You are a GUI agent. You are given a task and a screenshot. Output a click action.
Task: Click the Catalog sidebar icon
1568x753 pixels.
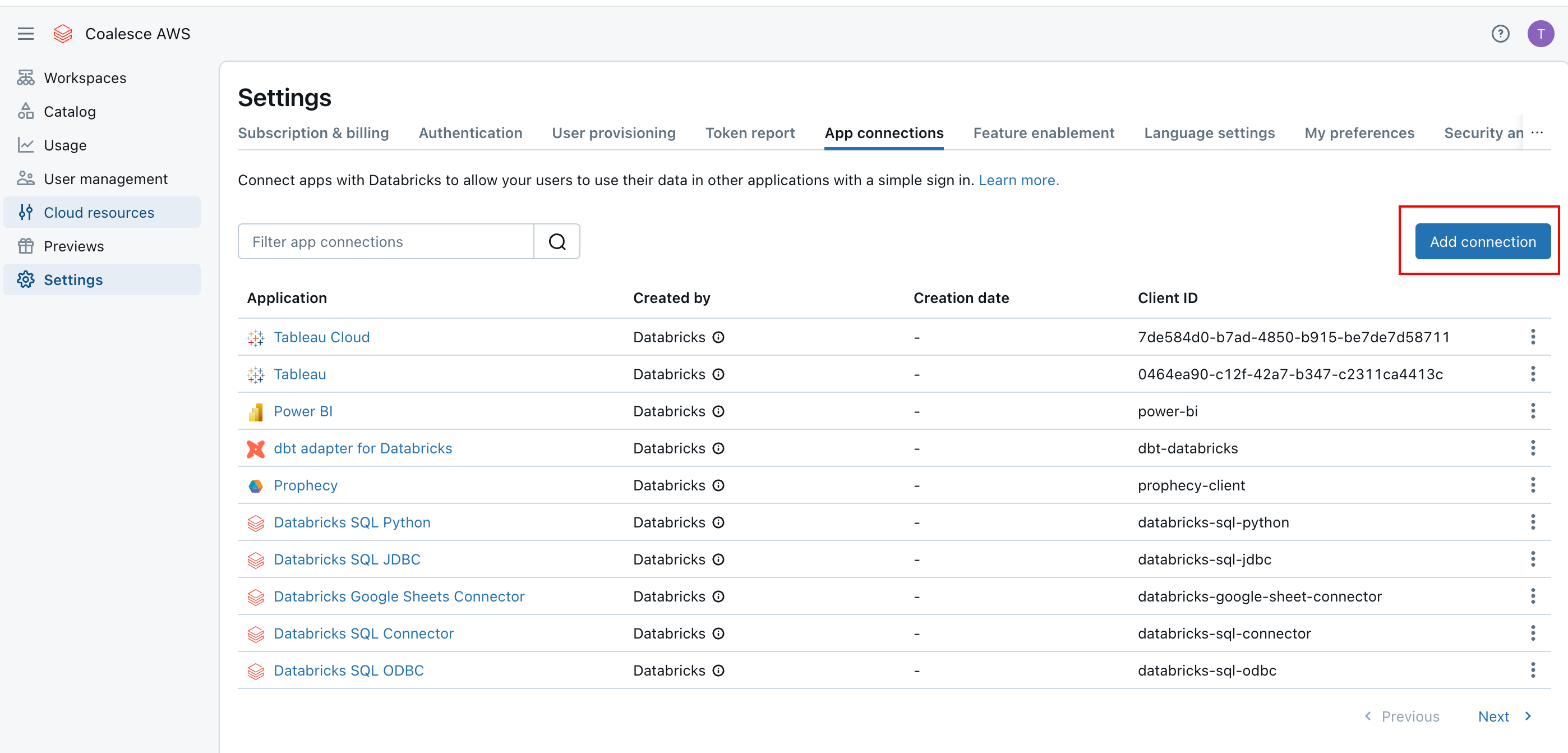pyautogui.click(x=26, y=112)
